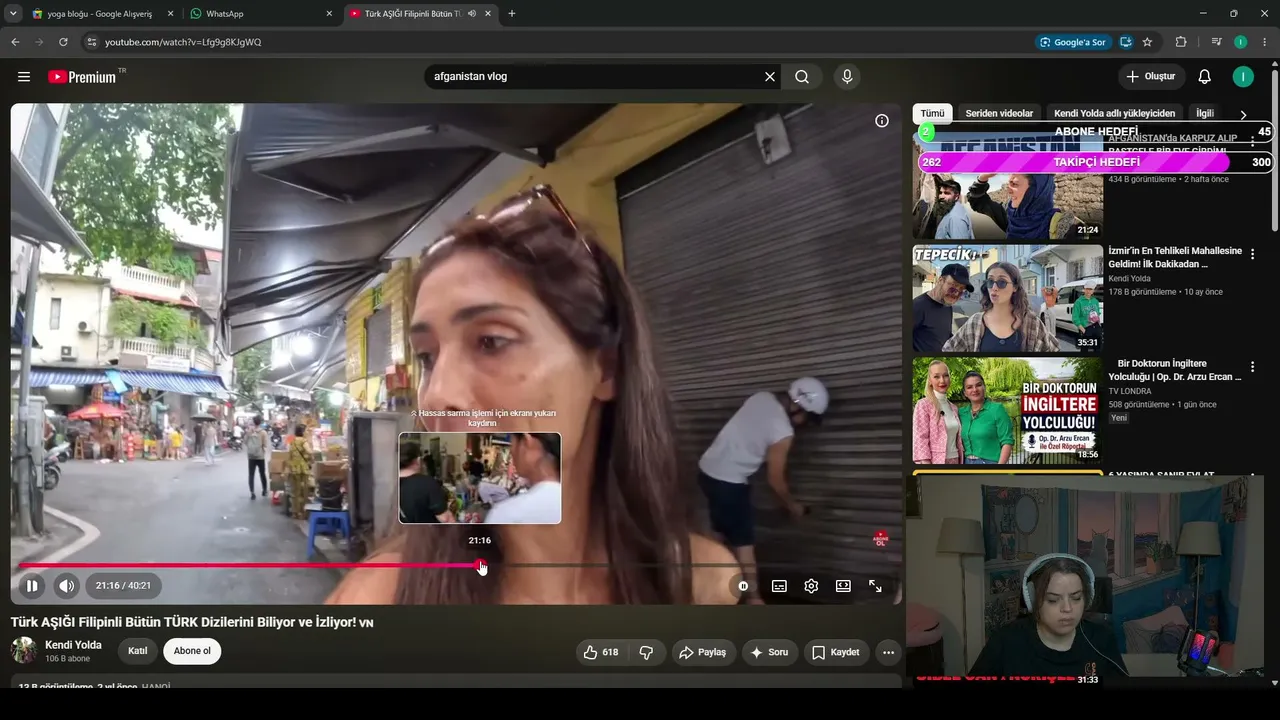
Task: Save the video with Kaydet
Action: coord(835,652)
